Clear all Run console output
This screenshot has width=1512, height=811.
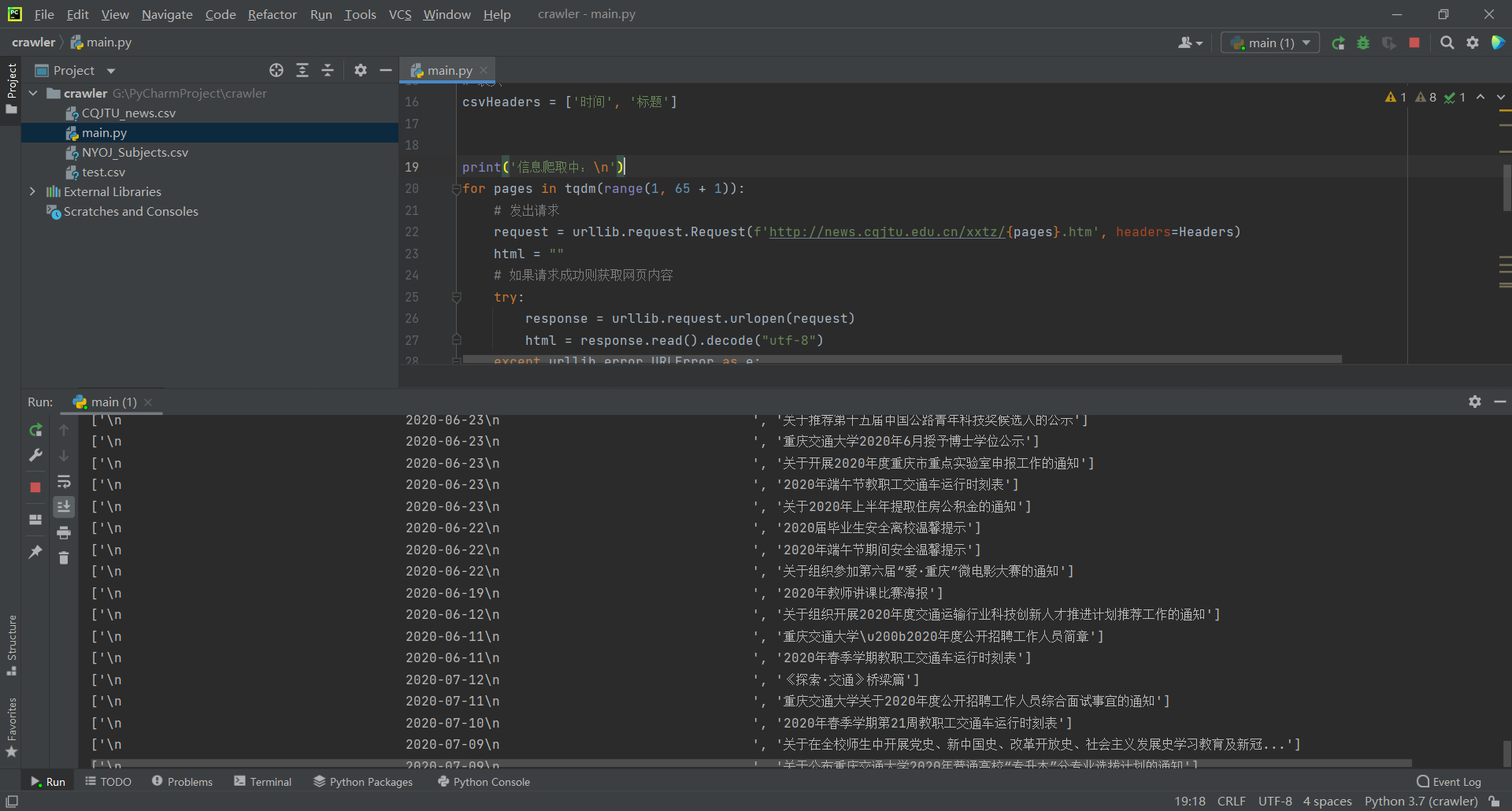click(64, 557)
